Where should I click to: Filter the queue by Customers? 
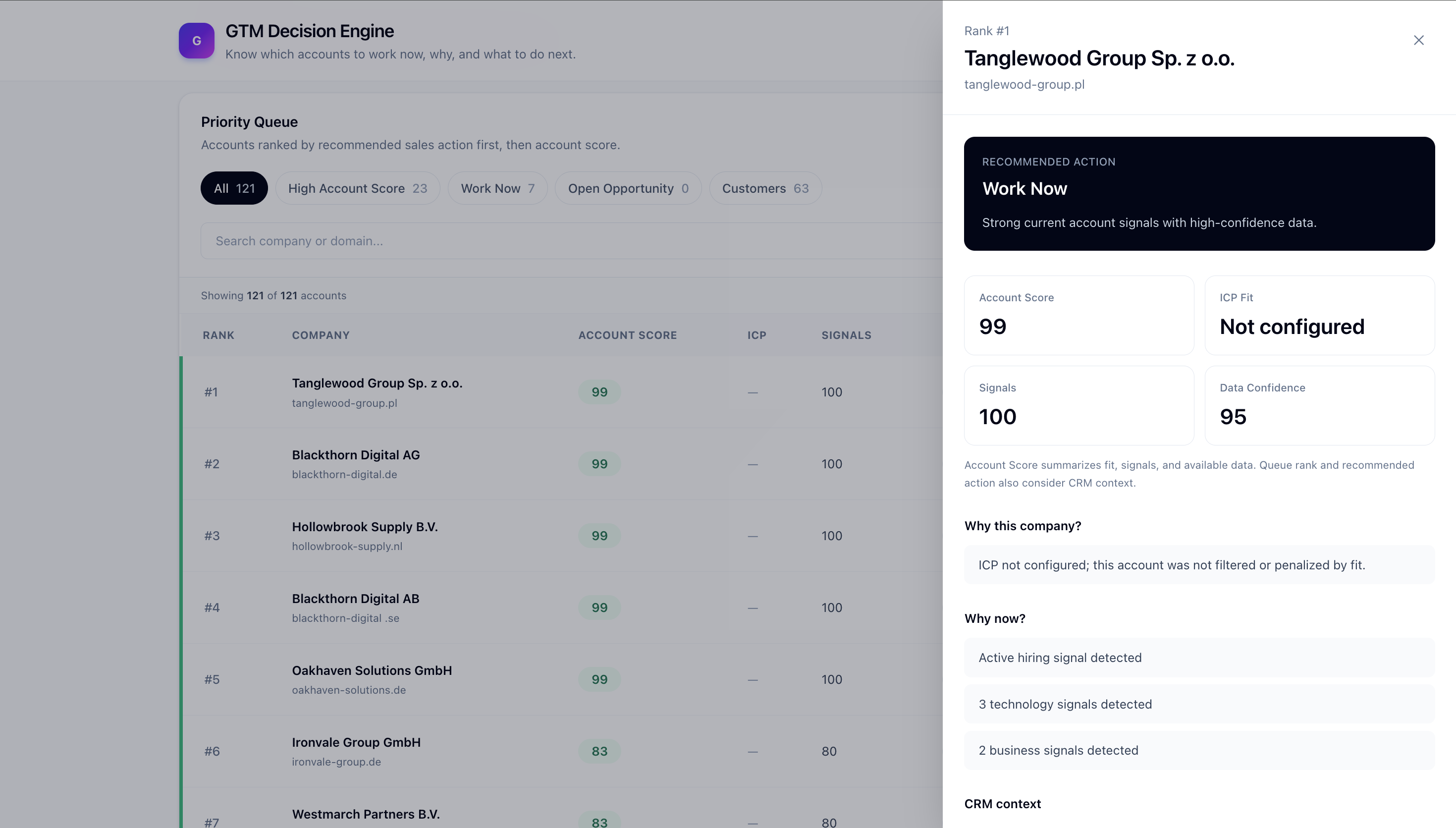pyautogui.click(x=765, y=188)
